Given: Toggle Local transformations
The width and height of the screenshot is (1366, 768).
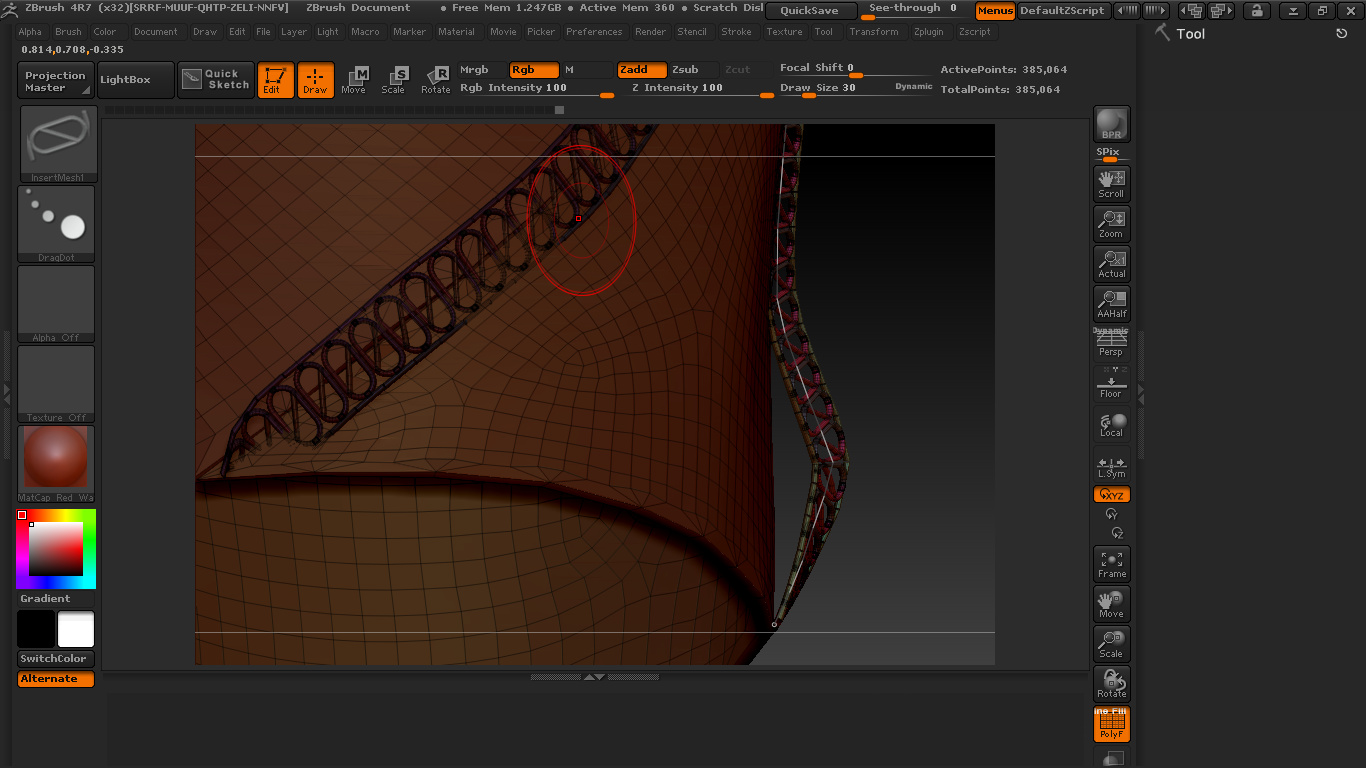Looking at the screenshot, I should tap(1111, 424).
